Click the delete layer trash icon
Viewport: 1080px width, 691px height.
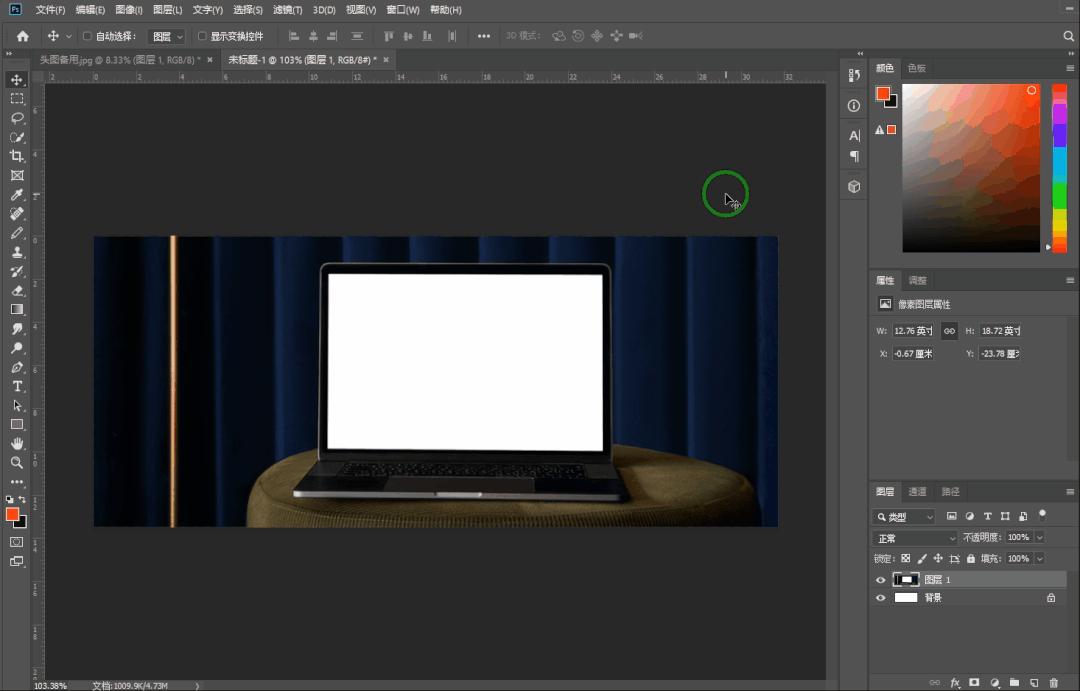(1053, 682)
